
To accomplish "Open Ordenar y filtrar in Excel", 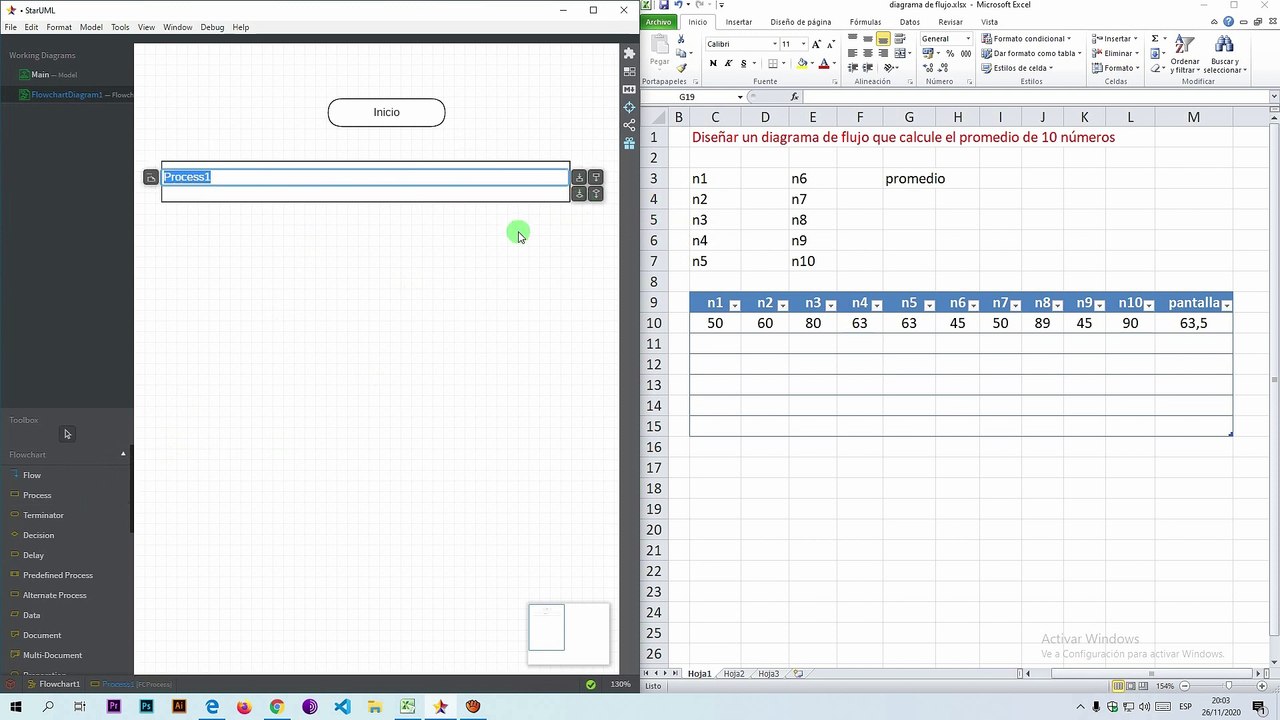I will click(1185, 55).
